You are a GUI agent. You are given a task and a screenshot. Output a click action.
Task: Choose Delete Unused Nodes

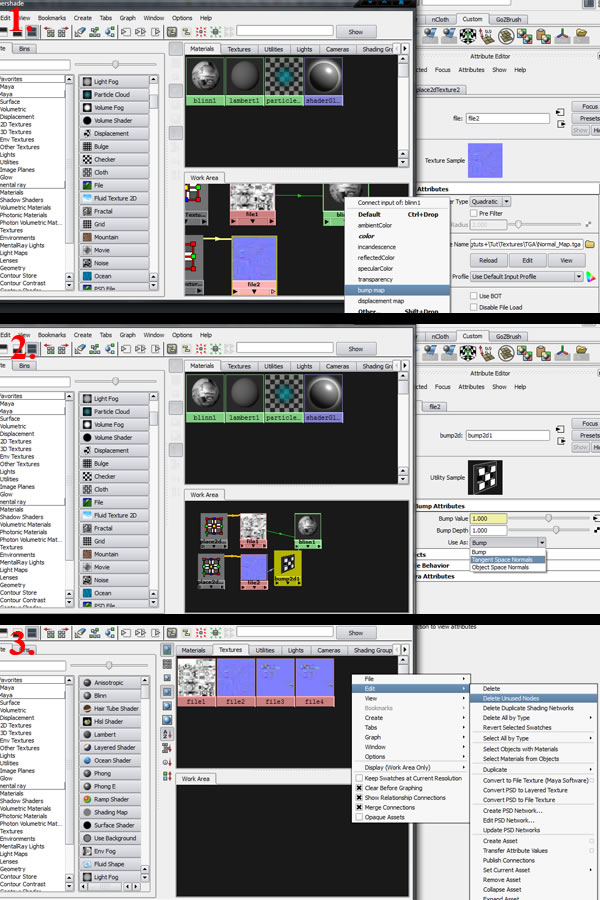[x=534, y=699]
